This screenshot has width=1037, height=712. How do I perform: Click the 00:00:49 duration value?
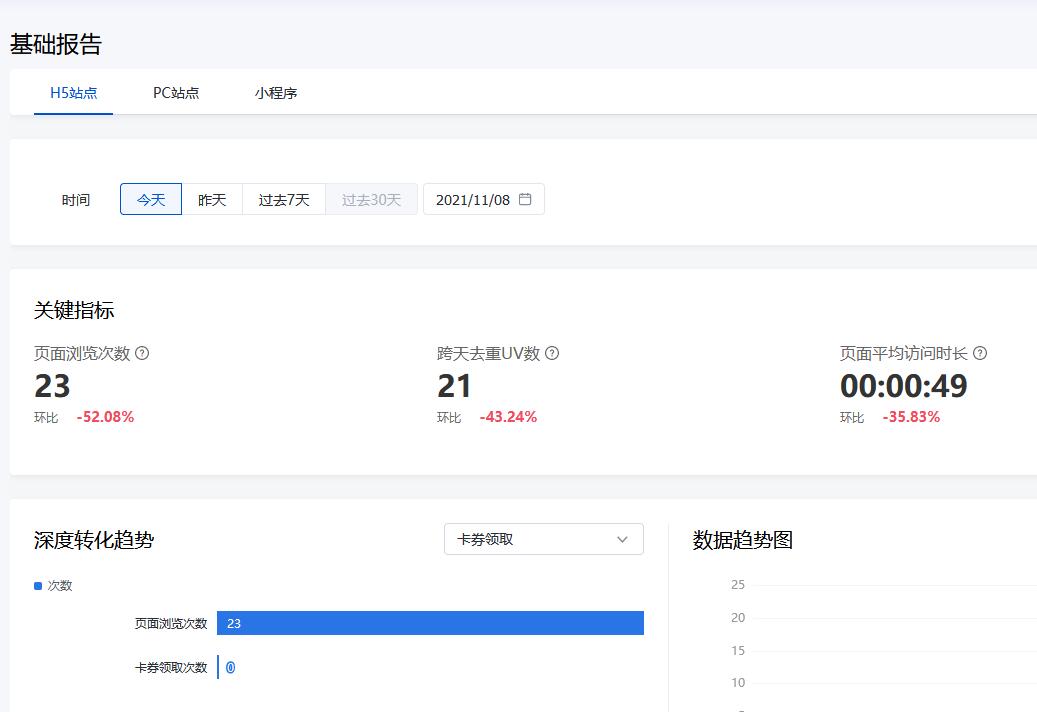point(903,386)
